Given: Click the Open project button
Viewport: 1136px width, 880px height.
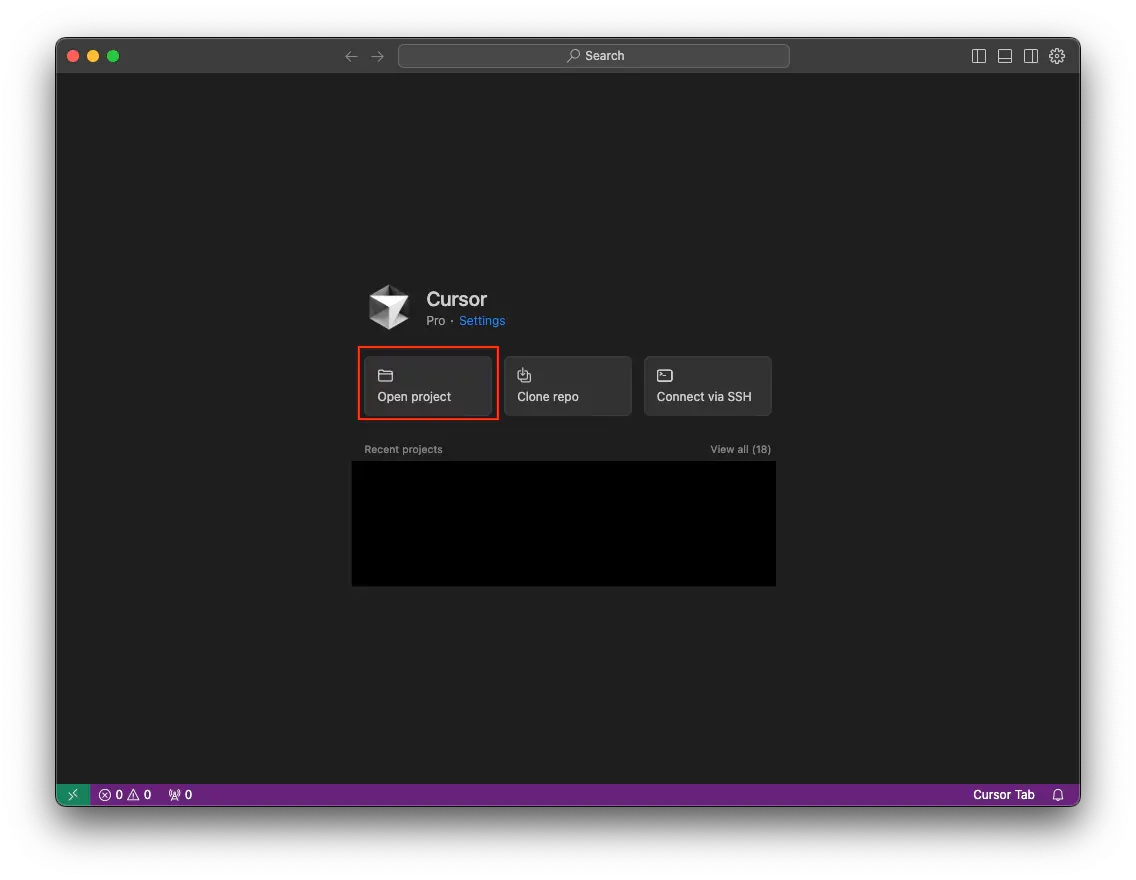Looking at the screenshot, I should tap(427, 385).
